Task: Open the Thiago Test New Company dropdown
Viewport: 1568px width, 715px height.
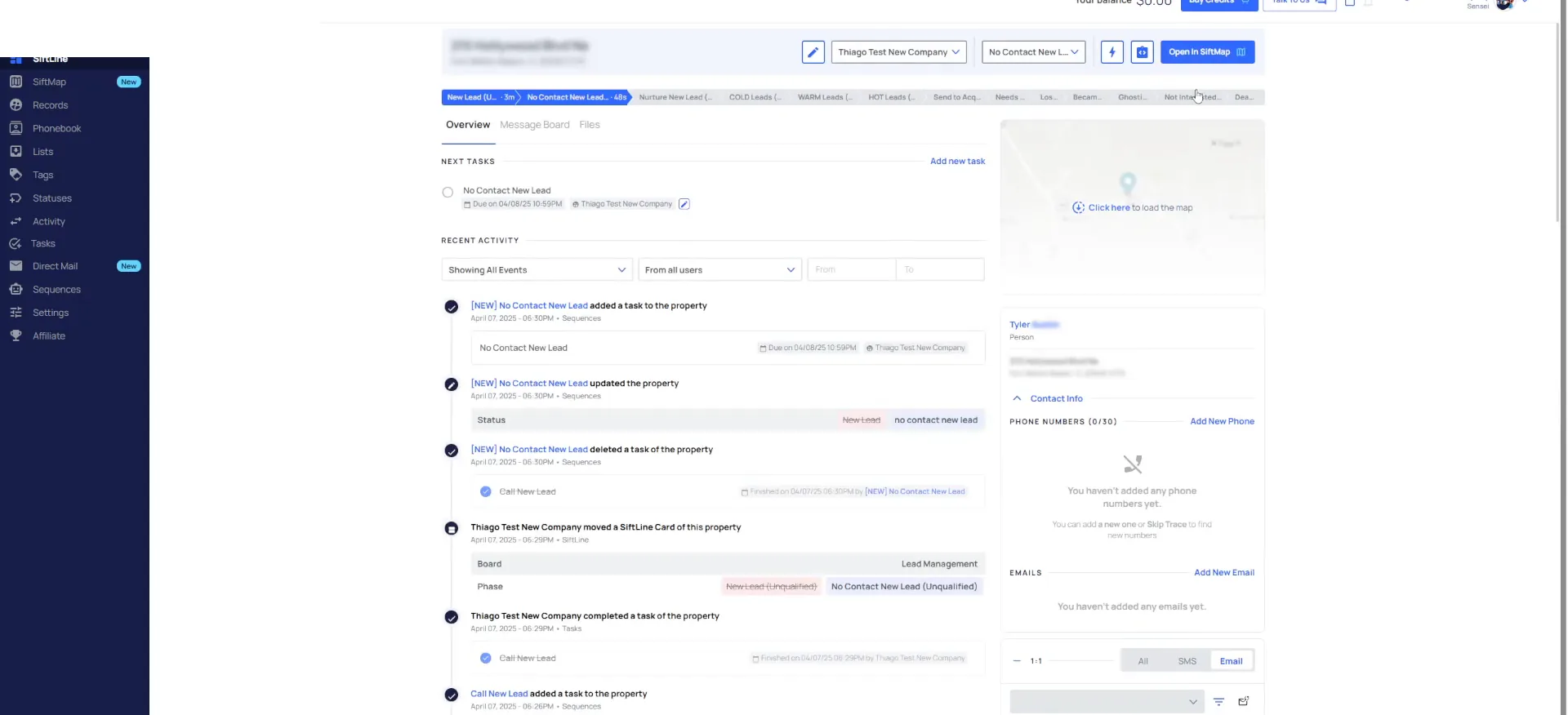Action: click(x=899, y=52)
